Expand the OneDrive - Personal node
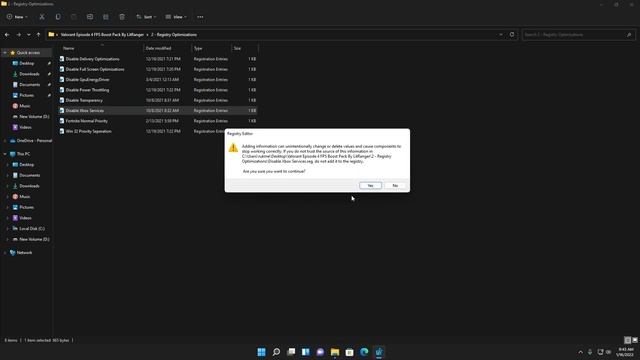The width and height of the screenshot is (640, 360). click(5, 140)
